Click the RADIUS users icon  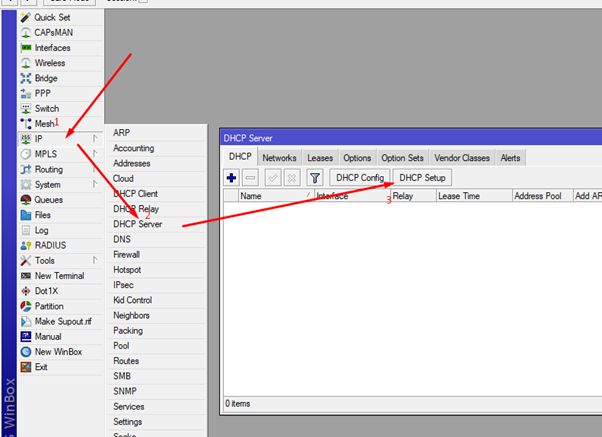26,245
